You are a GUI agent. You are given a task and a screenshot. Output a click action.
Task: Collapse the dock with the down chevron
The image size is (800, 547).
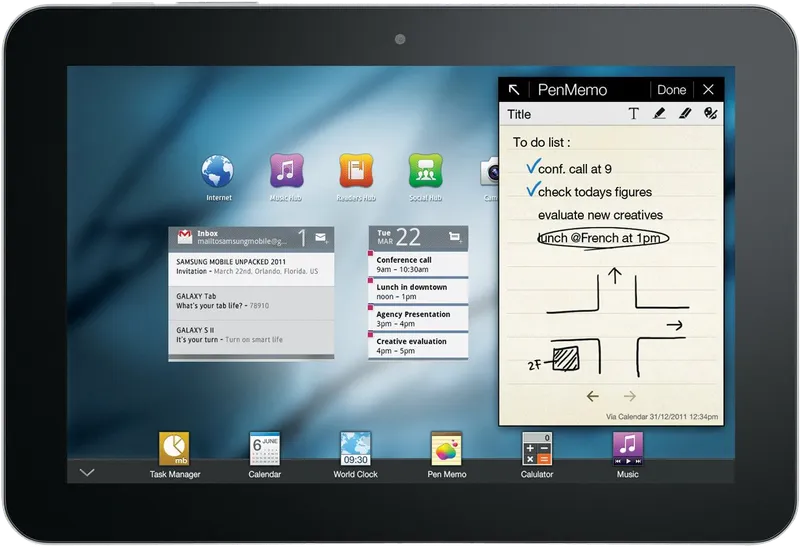(x=87, y=473)
